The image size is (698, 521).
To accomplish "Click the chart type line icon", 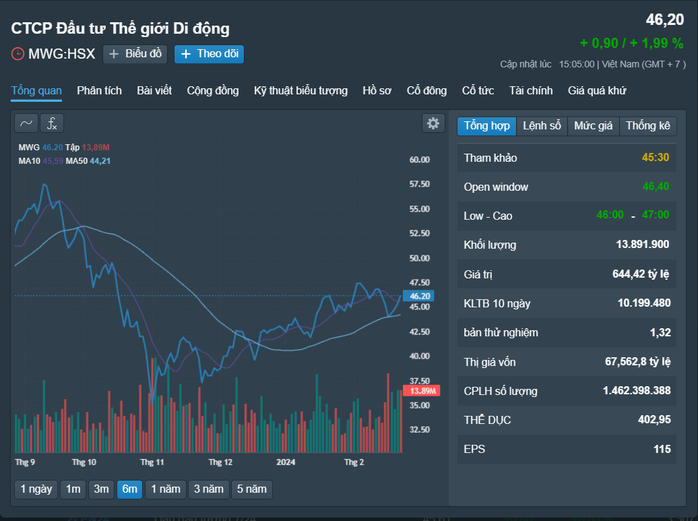I will click(26, 123).
